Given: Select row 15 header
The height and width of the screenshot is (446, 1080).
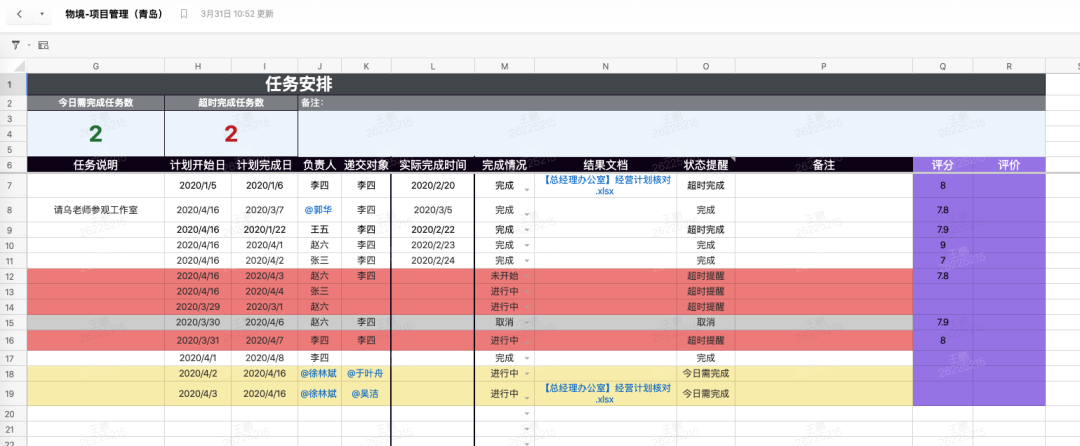Looking at the screenshot, I should coord(13,322).
